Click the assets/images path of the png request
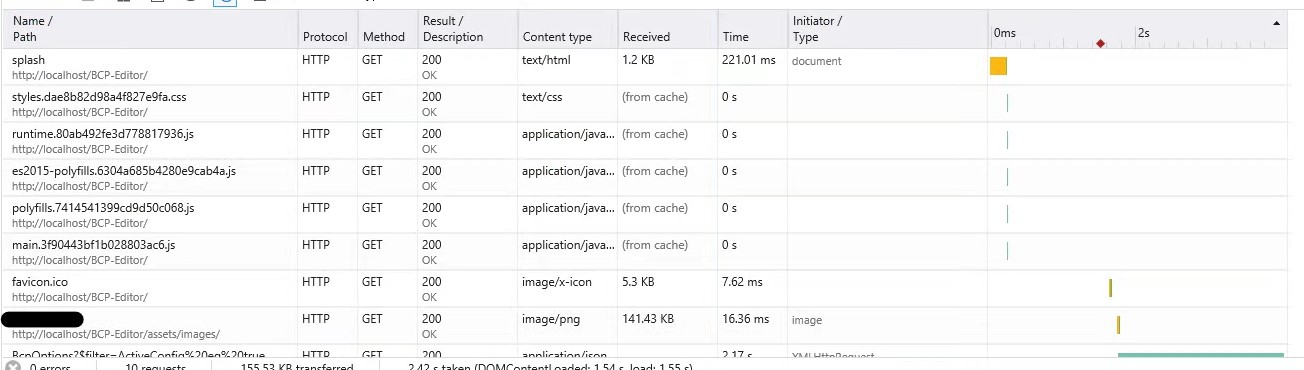1304x370 pixels. [x=116, y=334]
